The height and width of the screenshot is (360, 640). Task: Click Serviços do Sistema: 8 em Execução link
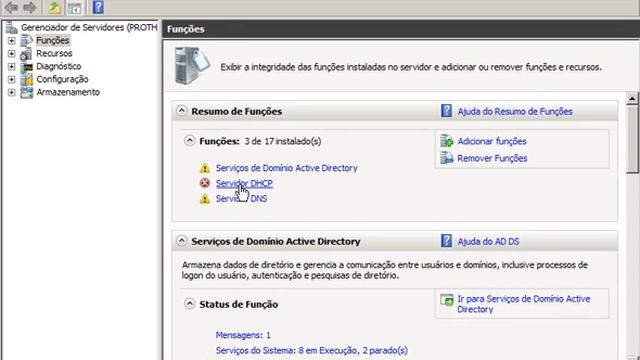pyautogui.click(x=311, y=350)
